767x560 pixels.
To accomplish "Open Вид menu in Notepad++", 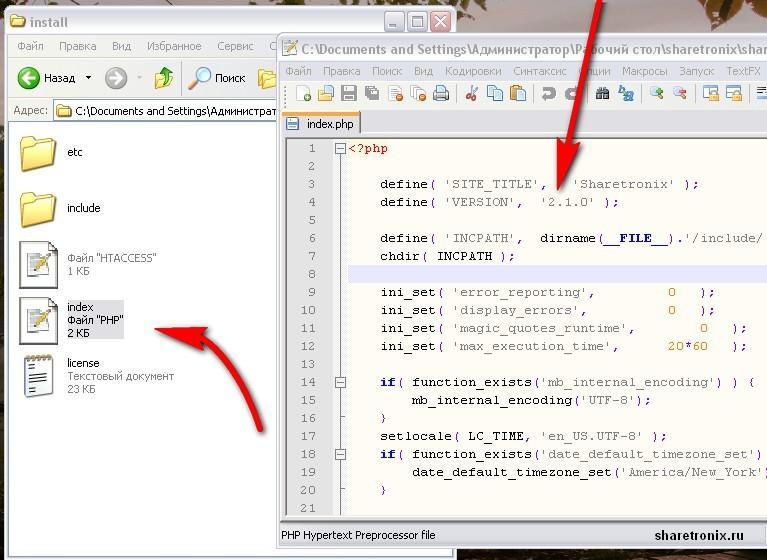I will 424,71.
